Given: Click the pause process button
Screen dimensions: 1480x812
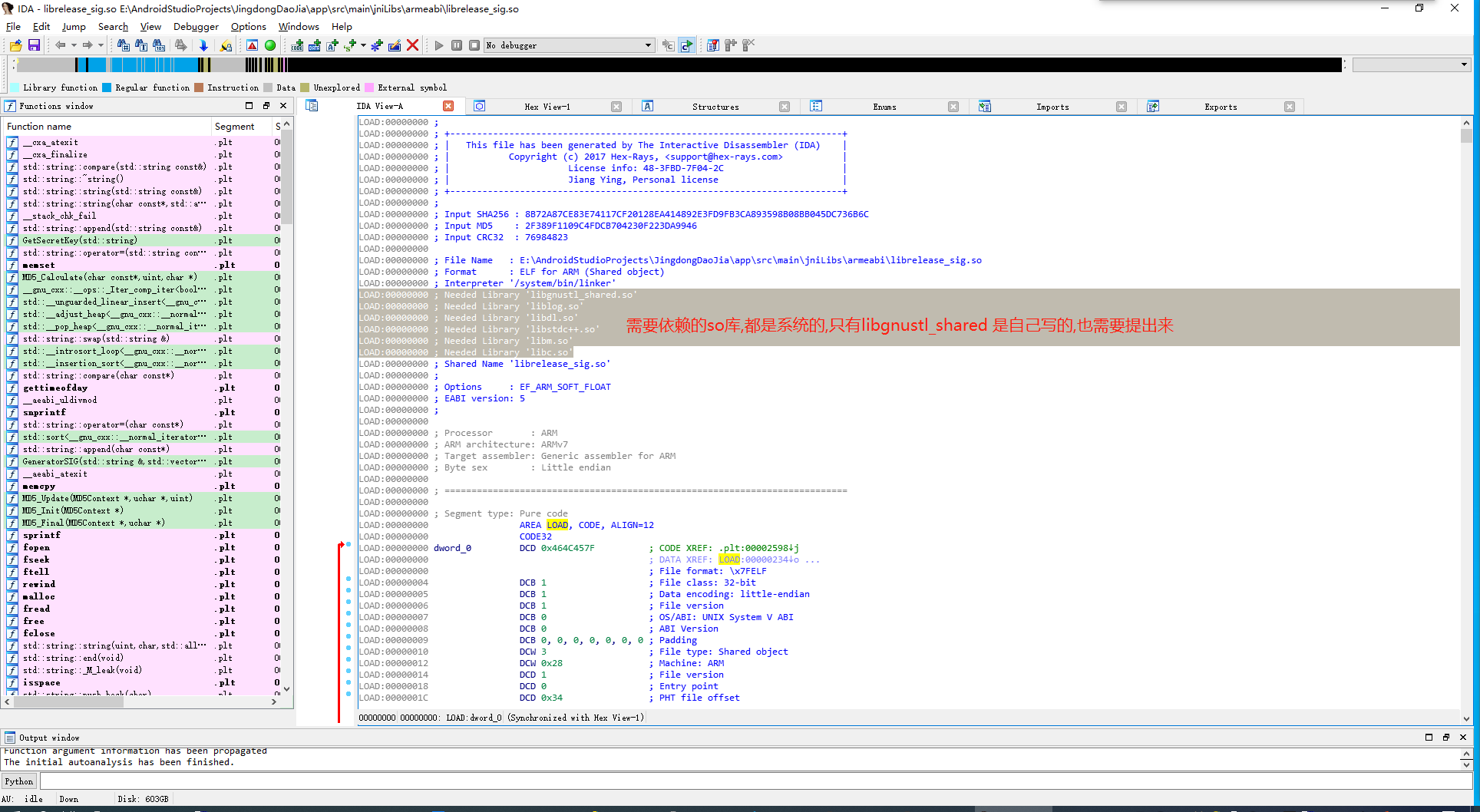Looking at the screenshot, I should coord(457,45).
